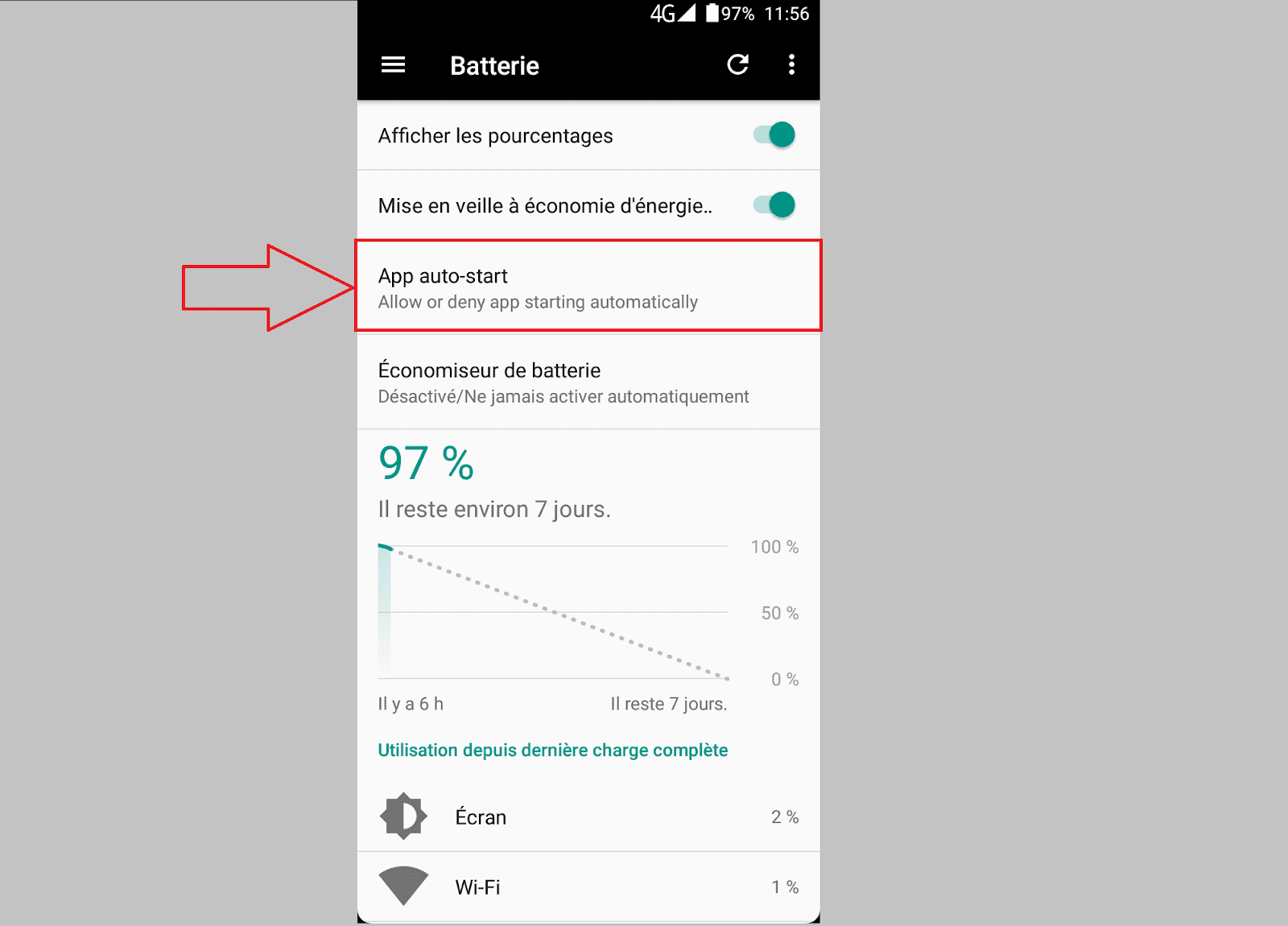Screen dimensions: 1288x926
Task: Open App auto-start settings
Action: 588,286
